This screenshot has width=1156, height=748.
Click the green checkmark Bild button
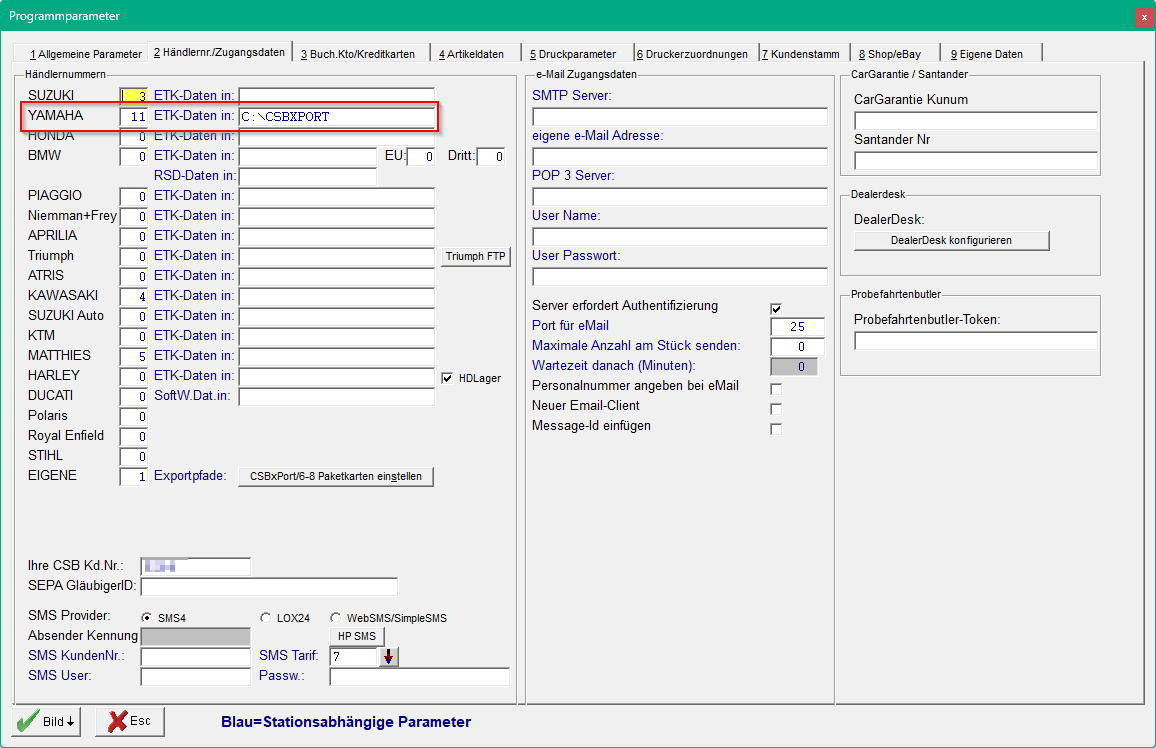coord(46,721)
